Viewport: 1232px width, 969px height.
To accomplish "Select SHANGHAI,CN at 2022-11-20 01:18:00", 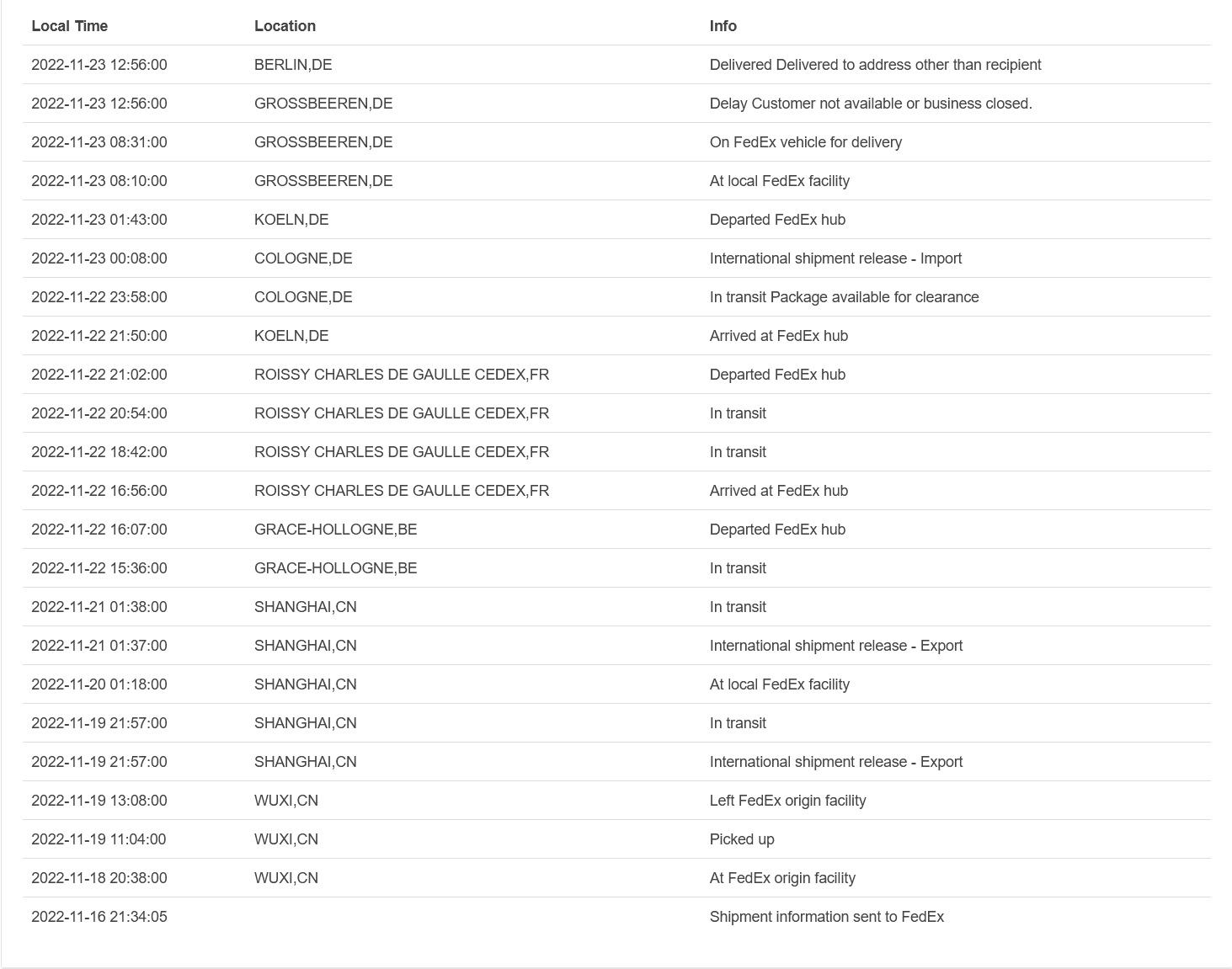I will point(305,684).
